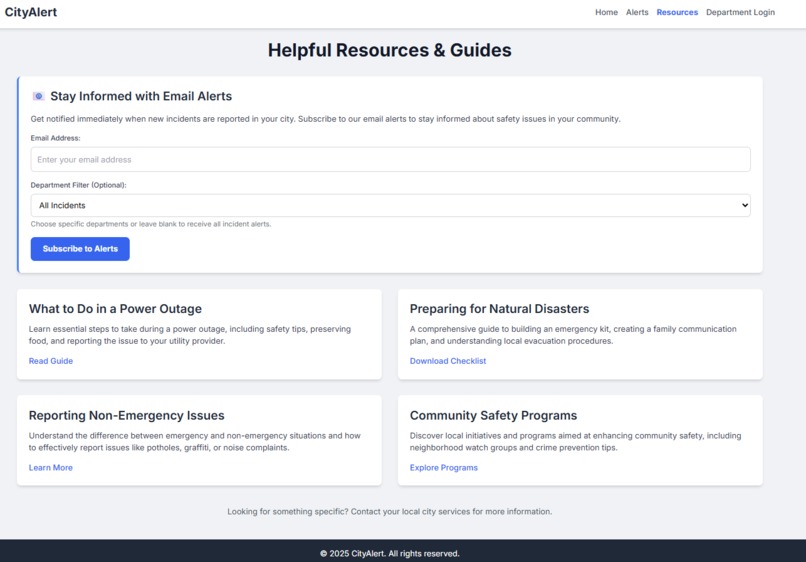
Task: Click the 'Department Filter (Optional):' label
Action: point(78,185)
